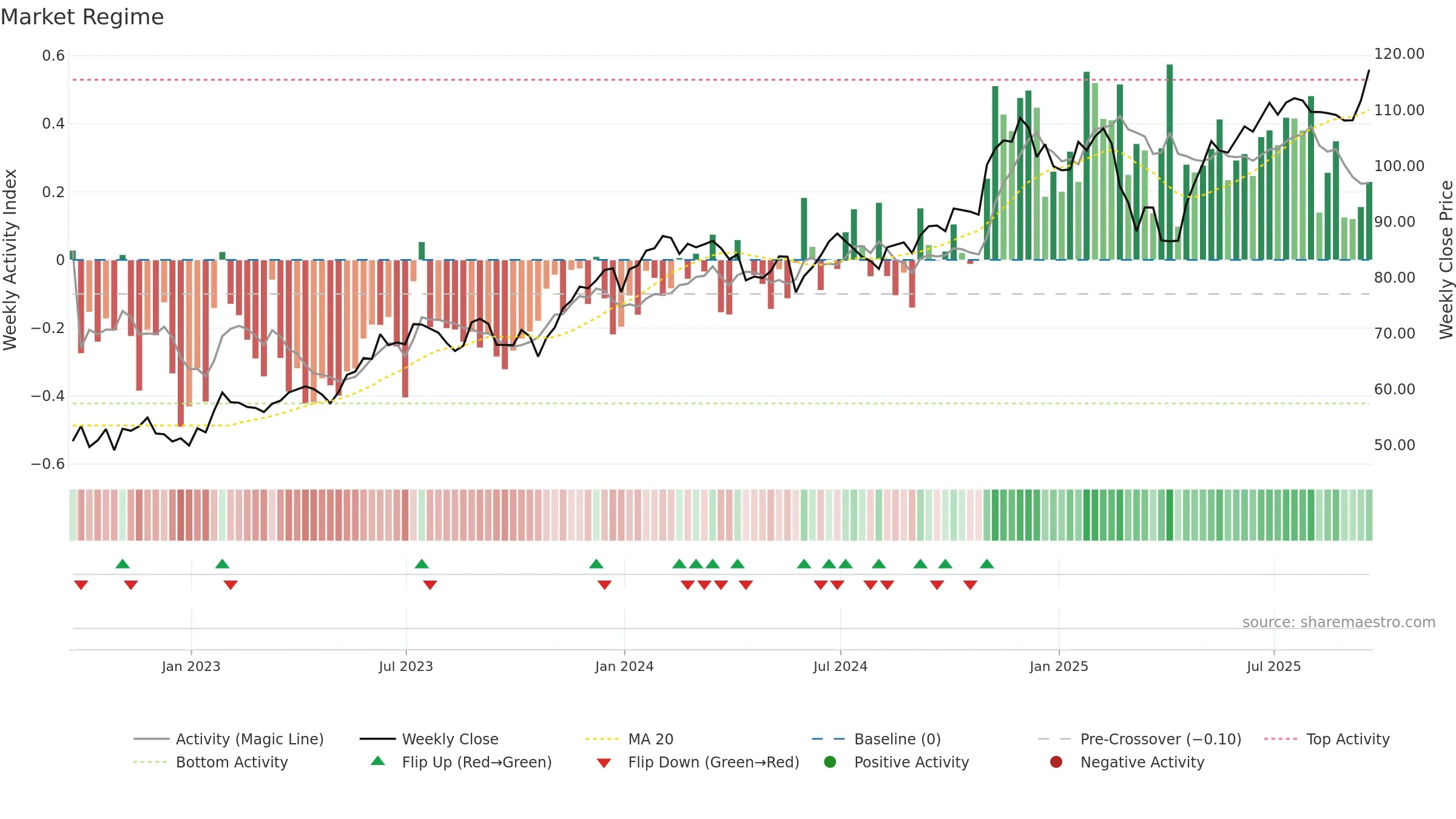The width and height of the screenshot is (1456, 819).
Task: Click the 110.00 price axis label
Action: coord(1399,110)
